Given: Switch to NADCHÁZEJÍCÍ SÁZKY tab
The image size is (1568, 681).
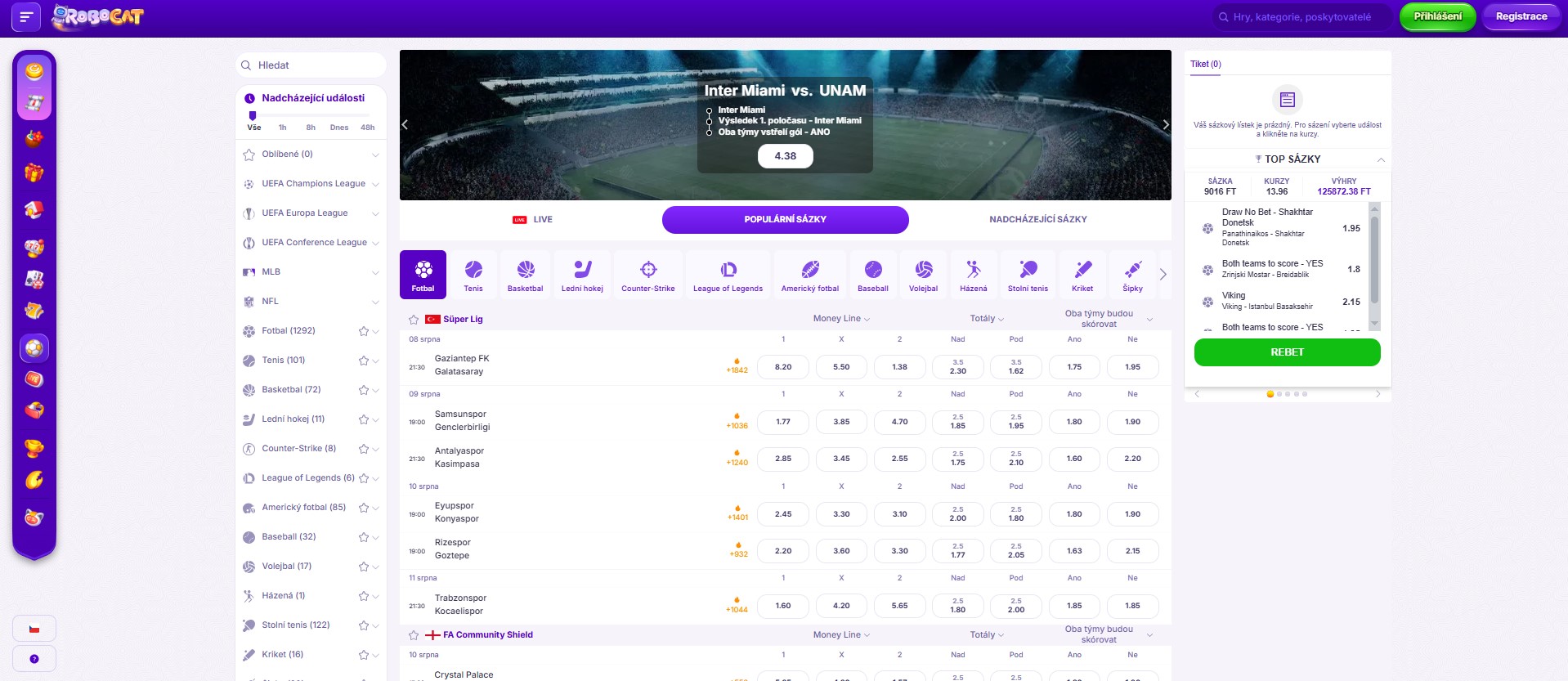Looking at the screenshot, I should click(1038, 220).
